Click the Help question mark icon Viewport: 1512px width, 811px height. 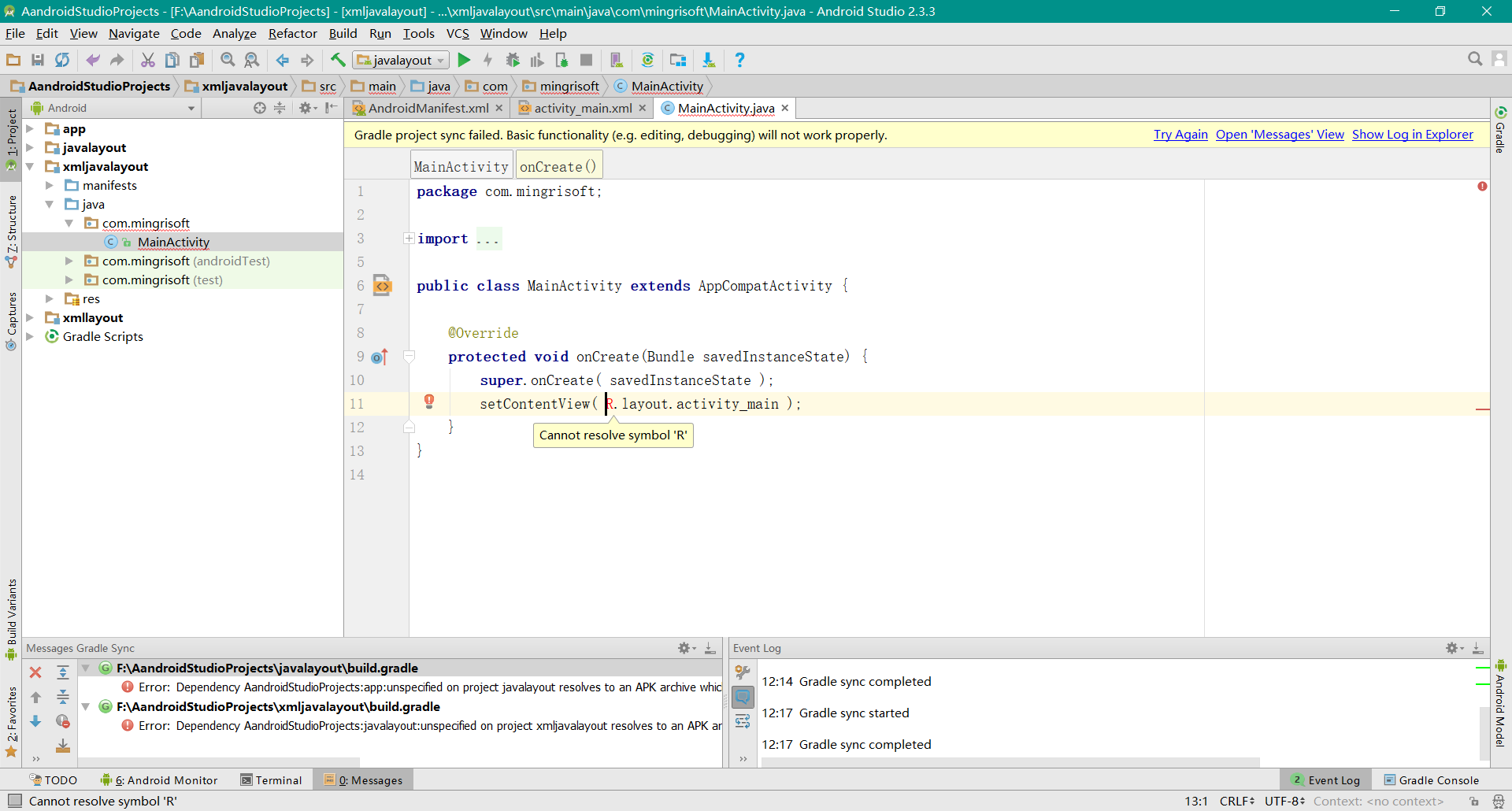coord(739,60)
